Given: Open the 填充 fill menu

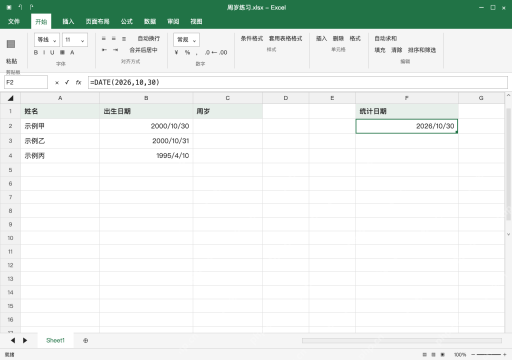Looking at the screenshot, I should [x=380, y=50].
